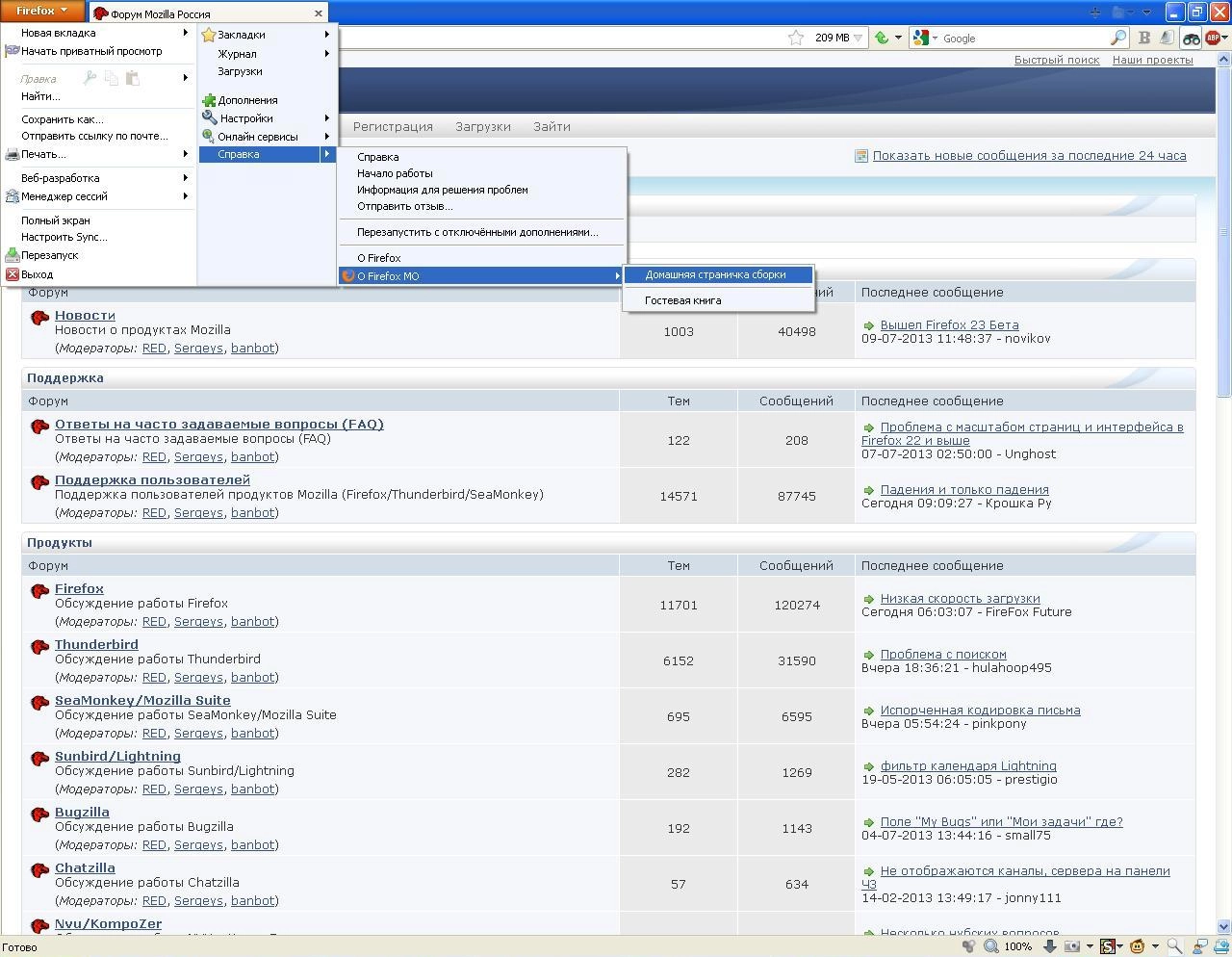Click the forum icon beside Thunderbird
This screenshot has height=957, width=1232.
pos(40,646)
